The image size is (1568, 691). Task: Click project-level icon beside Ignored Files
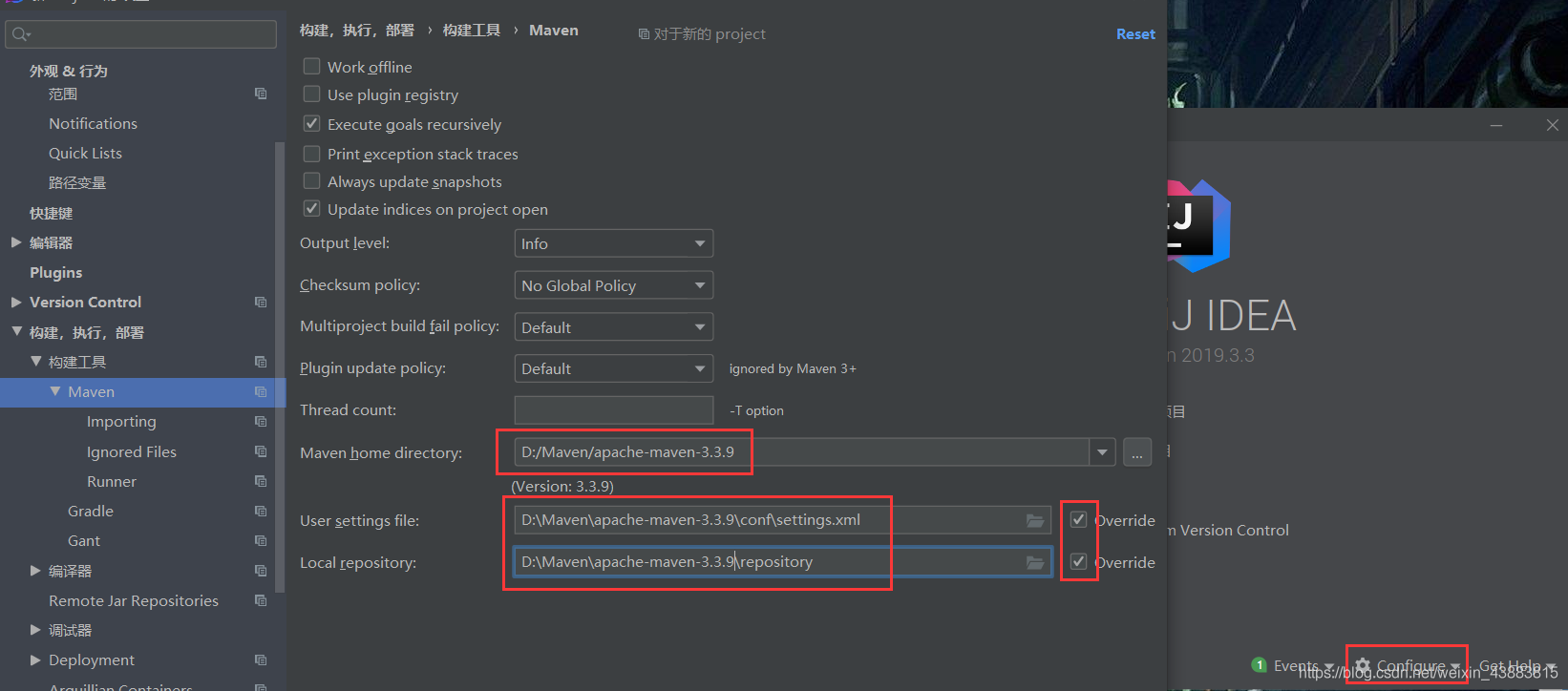(x=261, y=451)
